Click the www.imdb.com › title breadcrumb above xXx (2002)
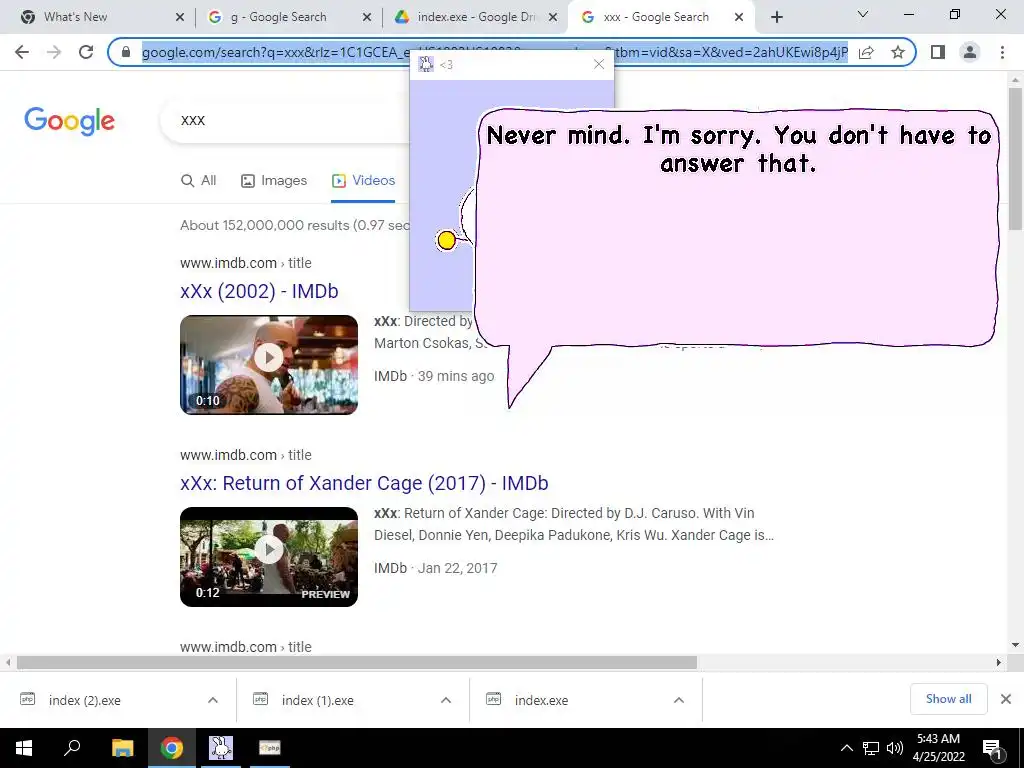The height and width of the screenshot is (768, 1024). point(246,263)
